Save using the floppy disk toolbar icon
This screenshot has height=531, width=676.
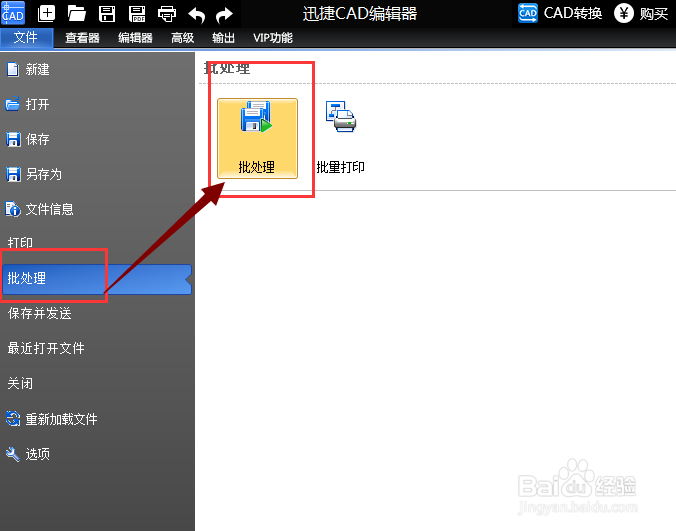coord(107,14)
